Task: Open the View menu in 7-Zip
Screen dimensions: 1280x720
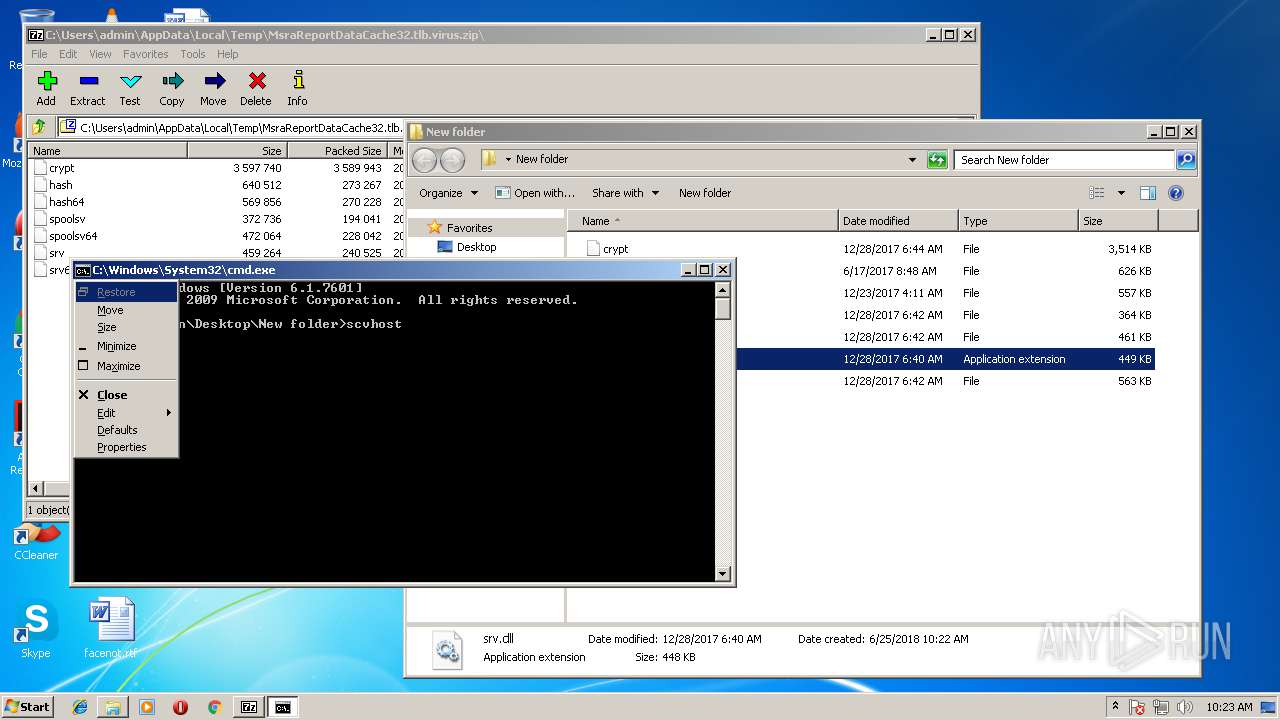Action: pos(101,54)
